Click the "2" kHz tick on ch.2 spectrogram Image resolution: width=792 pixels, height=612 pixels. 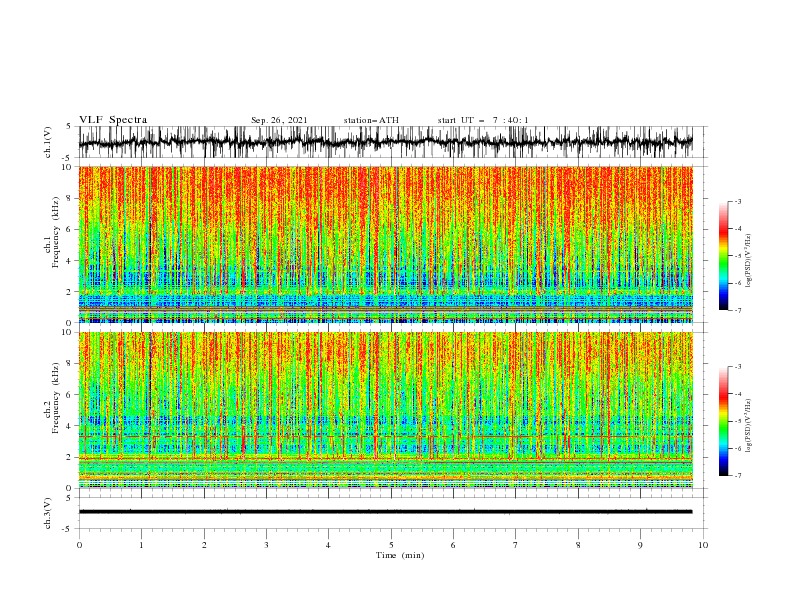coord(71,457)
